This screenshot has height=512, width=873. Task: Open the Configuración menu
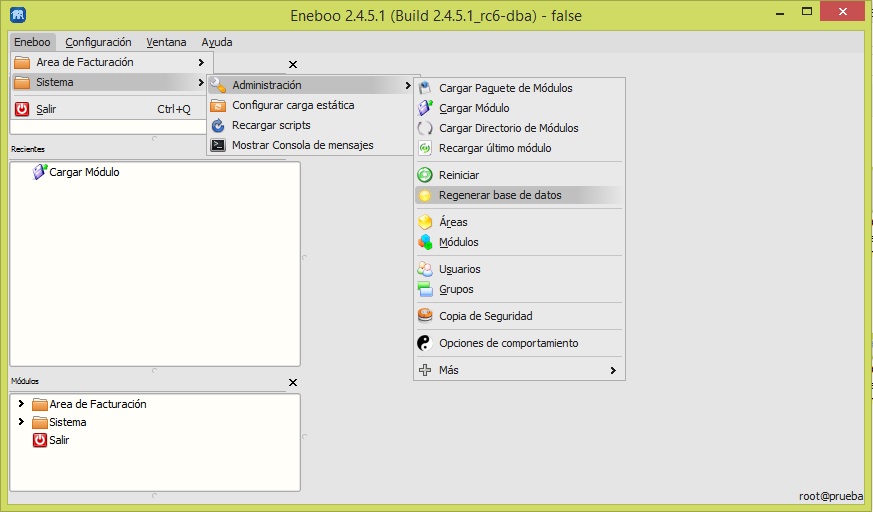(98, 42)
